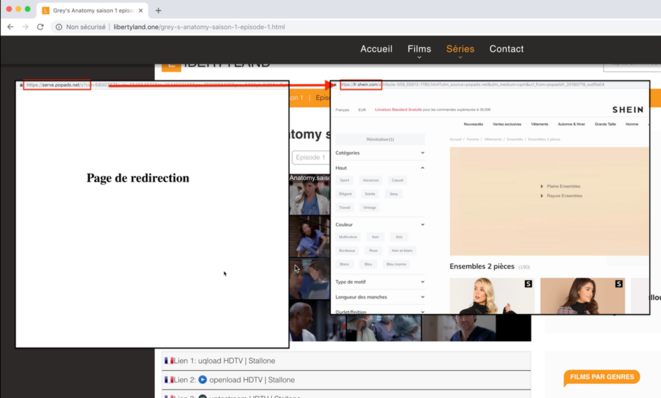Screen dimensions: 661x398
Task: Click the EUR currency selector in Shein
Action: 362,110
